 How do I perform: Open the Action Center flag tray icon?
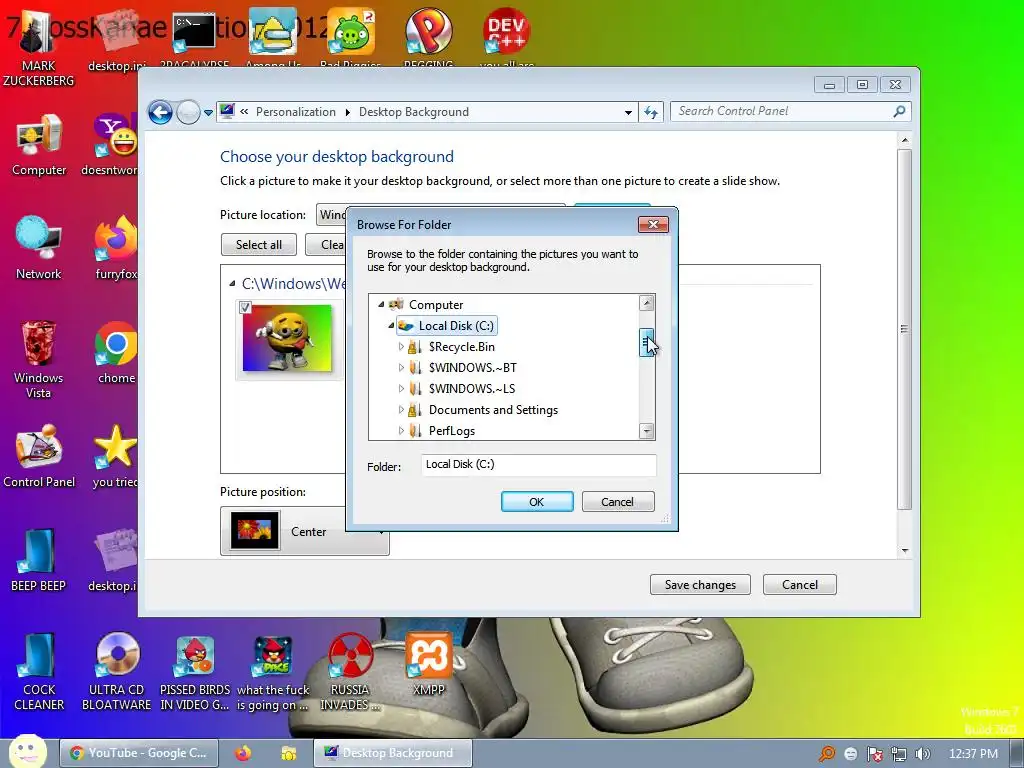[874, 754]
